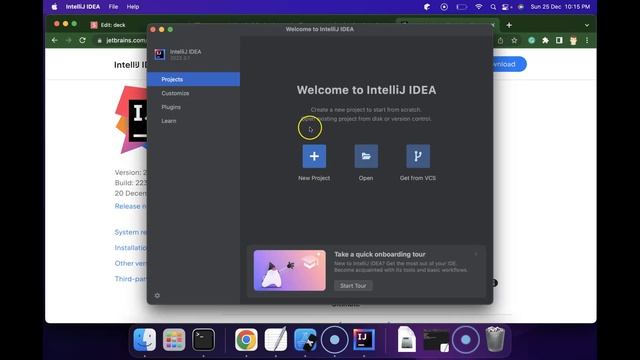The height and width of the screenshot is (360, 640).
Task: Click the recorder icon next to Trash
Action: point(465,340)
